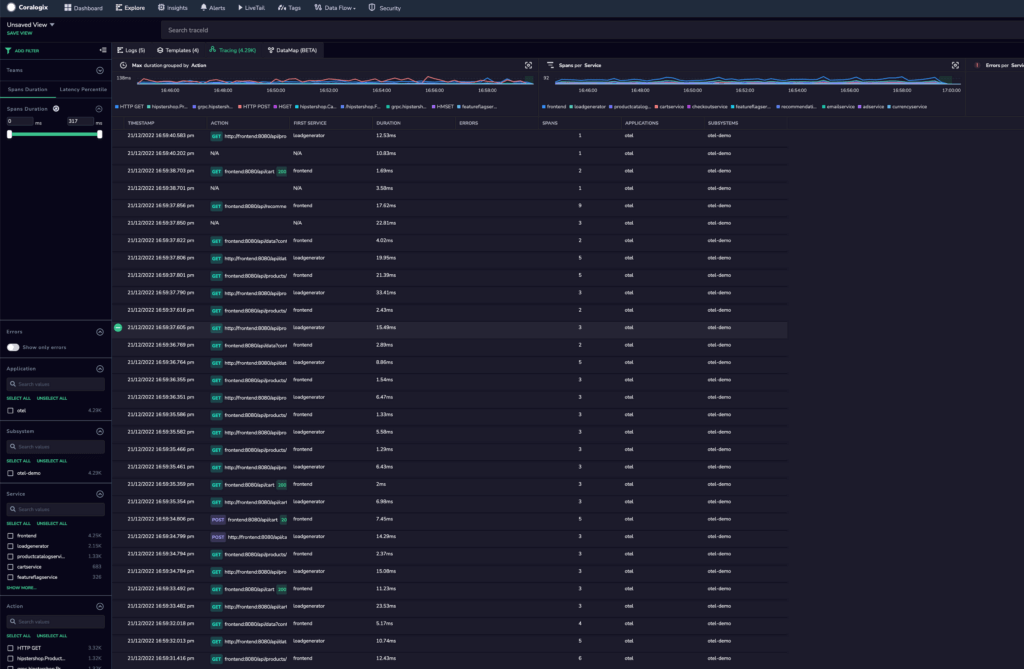Collapse the Application filter section
The image size is (1024, 669).
(100, 369)
